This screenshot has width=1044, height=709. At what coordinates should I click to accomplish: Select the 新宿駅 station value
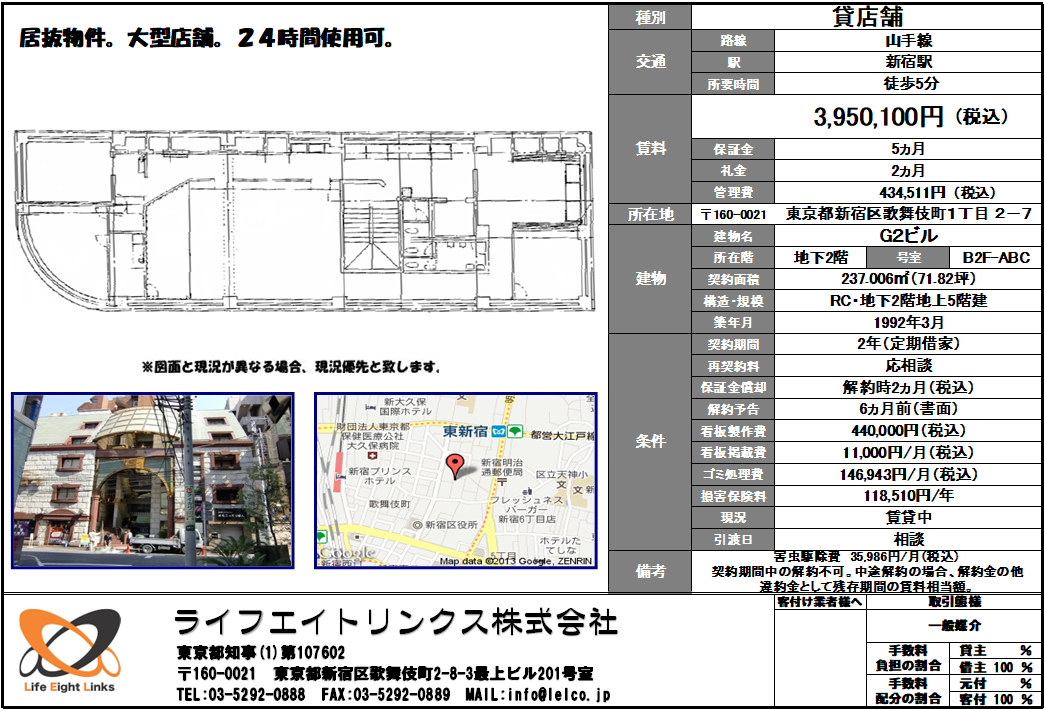(908, 62)
